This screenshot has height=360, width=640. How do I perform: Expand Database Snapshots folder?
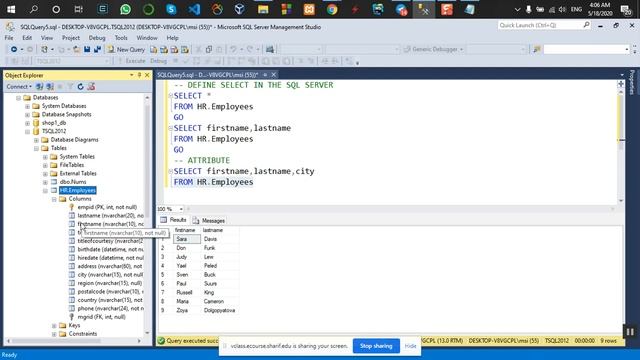click(27, 115)
